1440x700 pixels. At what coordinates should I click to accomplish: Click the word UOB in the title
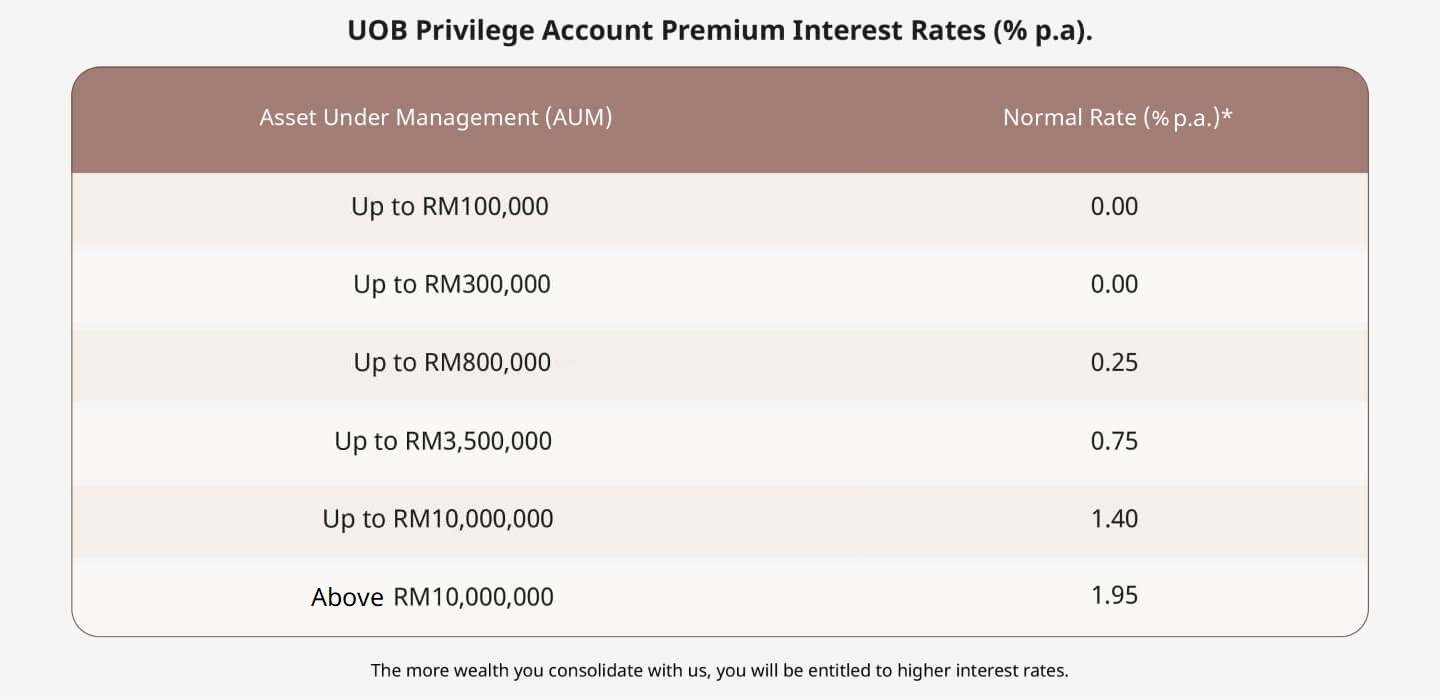[377, 30]
